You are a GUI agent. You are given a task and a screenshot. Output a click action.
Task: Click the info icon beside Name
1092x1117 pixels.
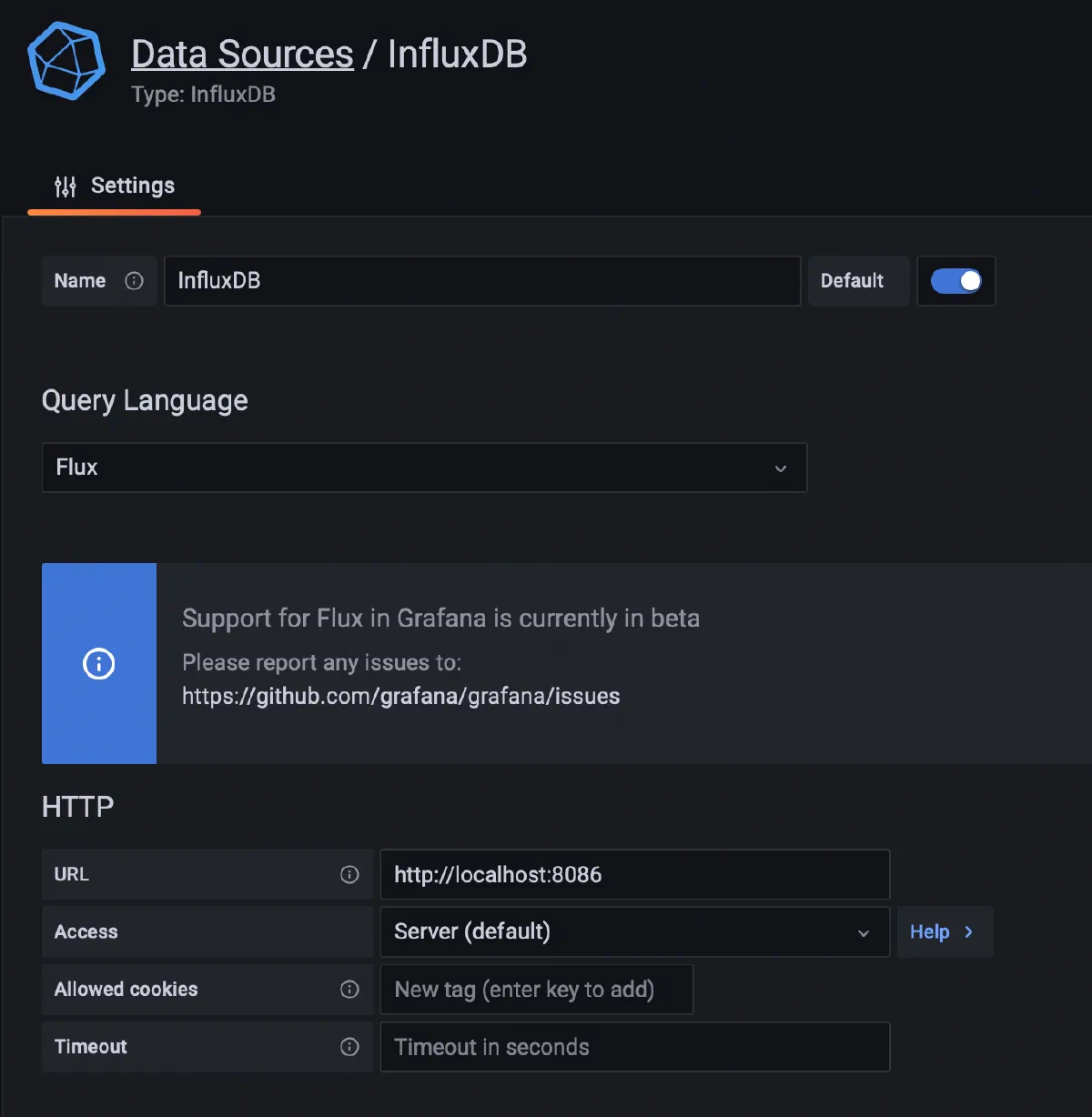134,281
